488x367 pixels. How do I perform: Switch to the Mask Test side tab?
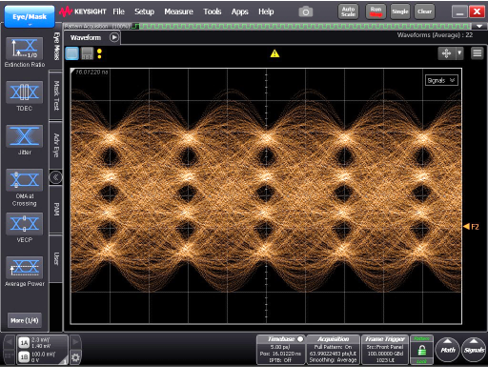[x=56, y=95]
